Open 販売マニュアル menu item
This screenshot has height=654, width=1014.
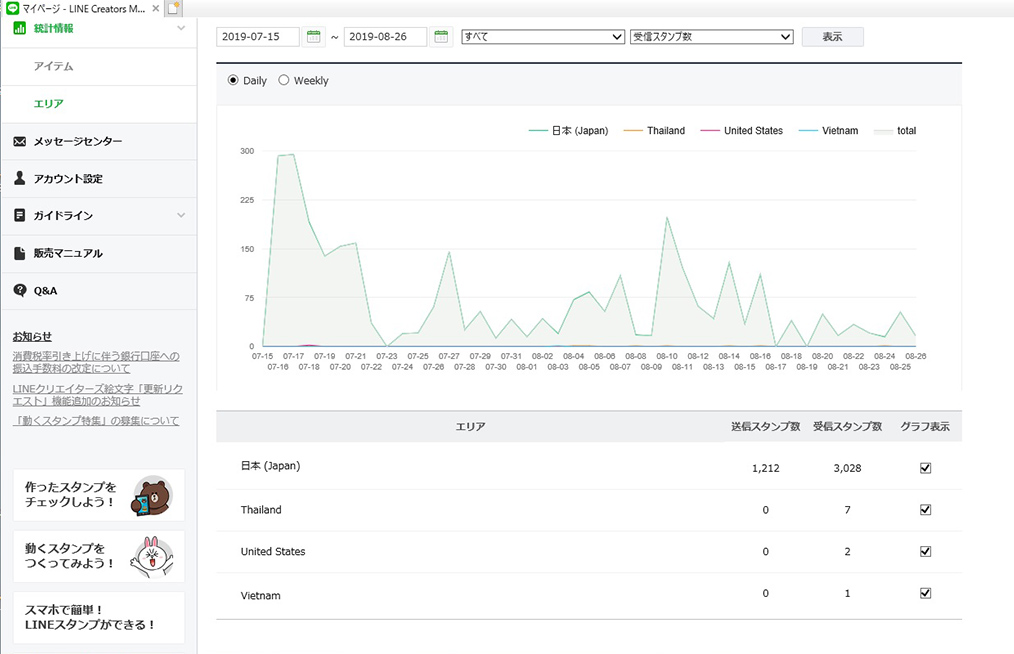coord(68,253)
